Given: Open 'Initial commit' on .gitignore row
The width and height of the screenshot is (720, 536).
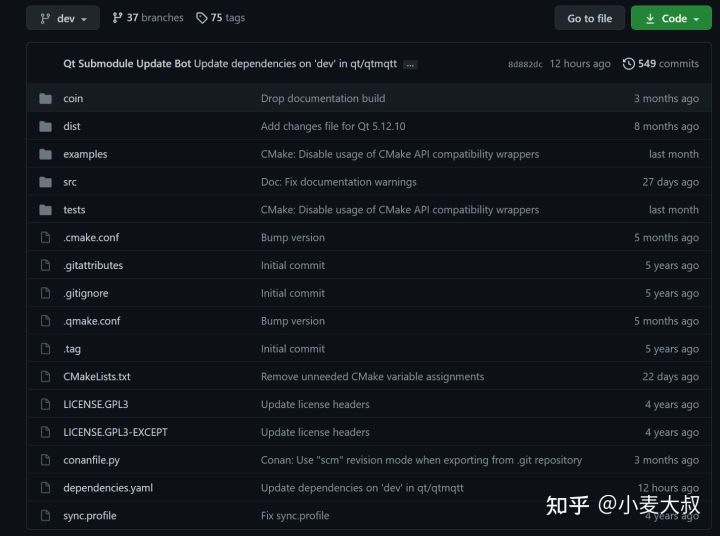Looking at the screenshot, I should coord(292,293).
